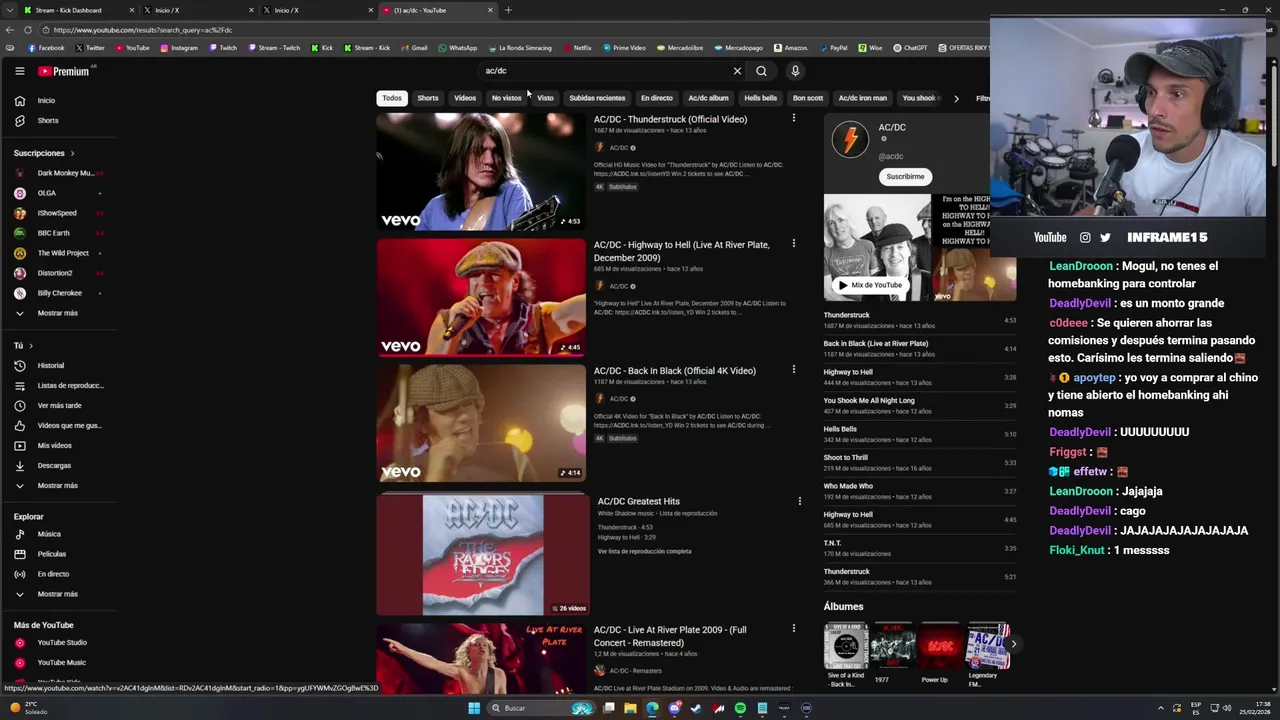
Task: Start voice search with the microphone icon
Action: [795, 71]
